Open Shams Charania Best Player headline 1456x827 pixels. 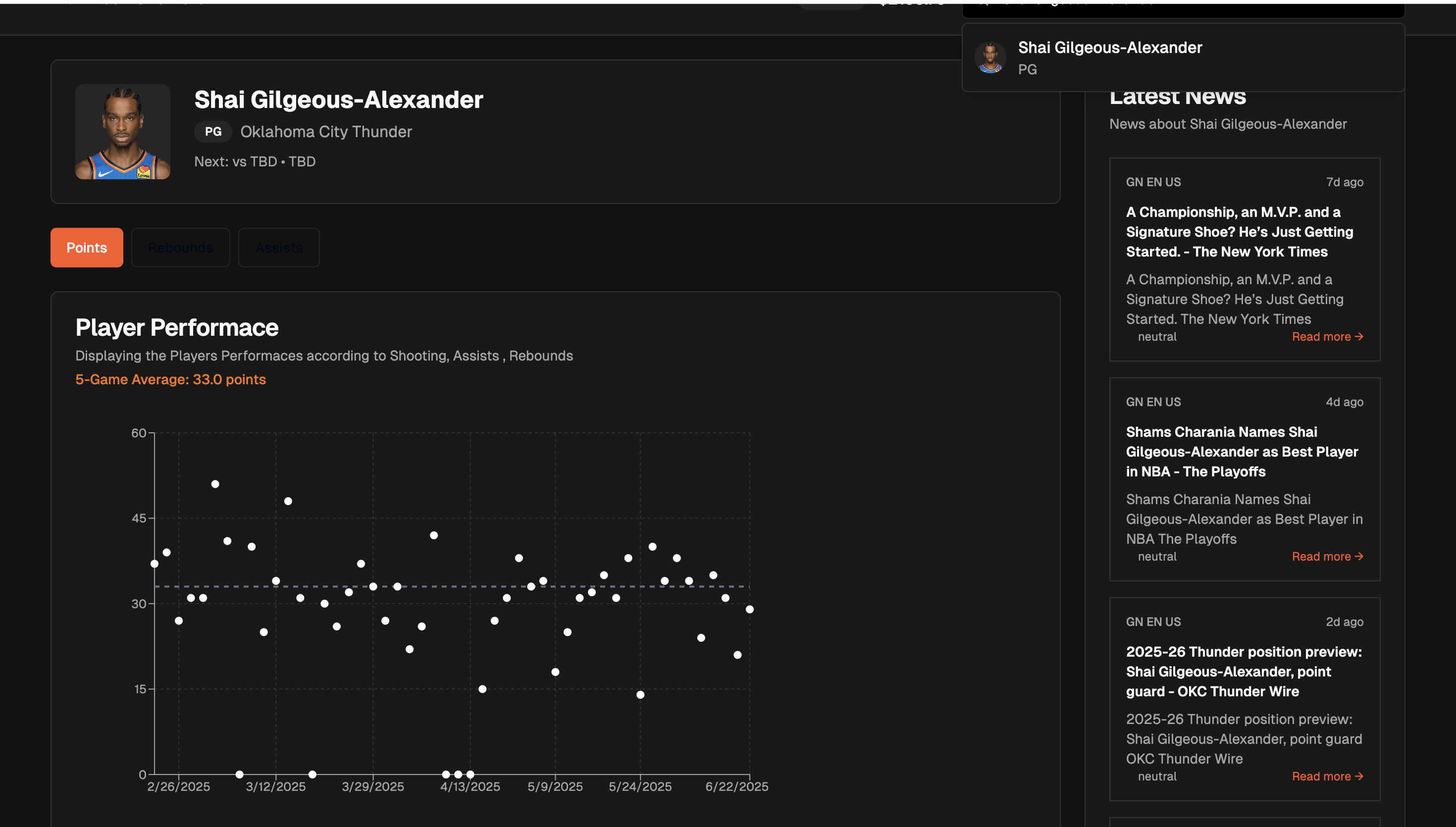pos(1242,452)
